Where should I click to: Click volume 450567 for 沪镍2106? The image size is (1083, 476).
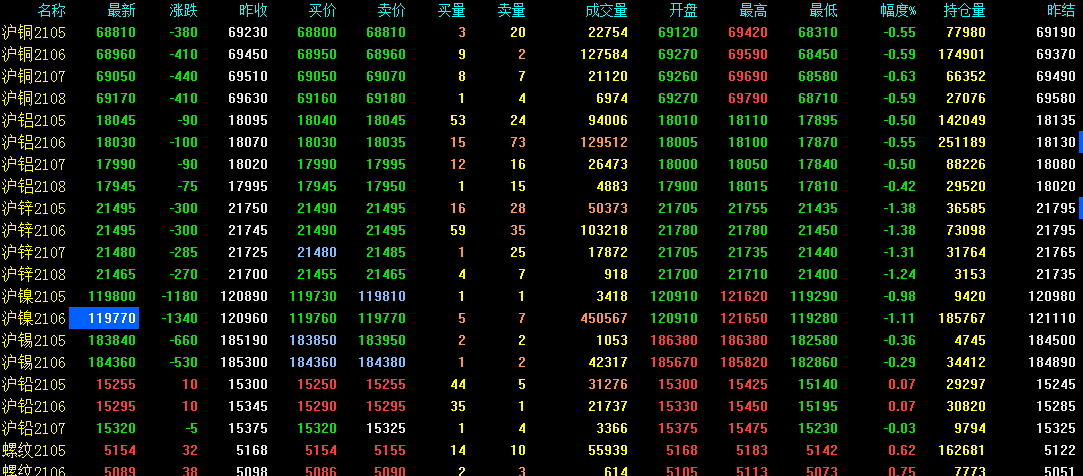604,318
